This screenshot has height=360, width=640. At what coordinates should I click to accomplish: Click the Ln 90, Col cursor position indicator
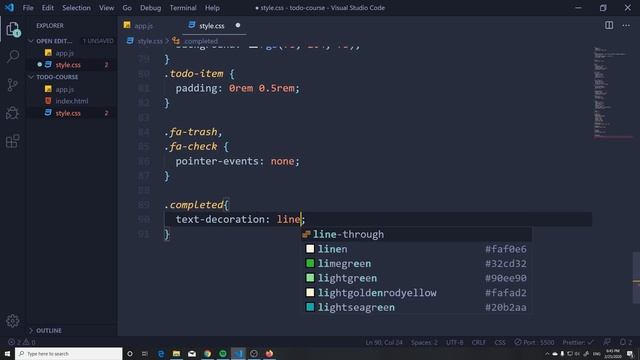click(x=384, y=342)
